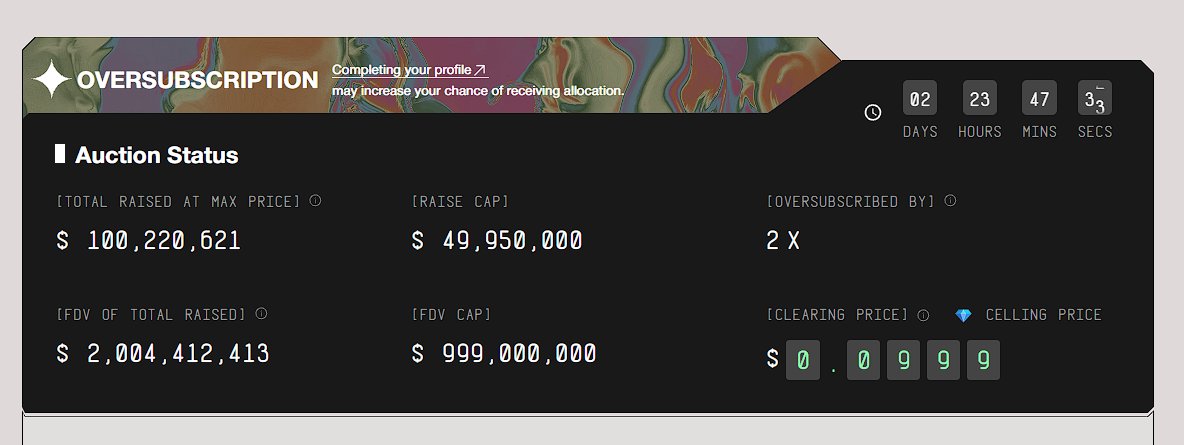Click info icon next to FDV of Total Raised
1184x445 pixels.
point(261,314)
